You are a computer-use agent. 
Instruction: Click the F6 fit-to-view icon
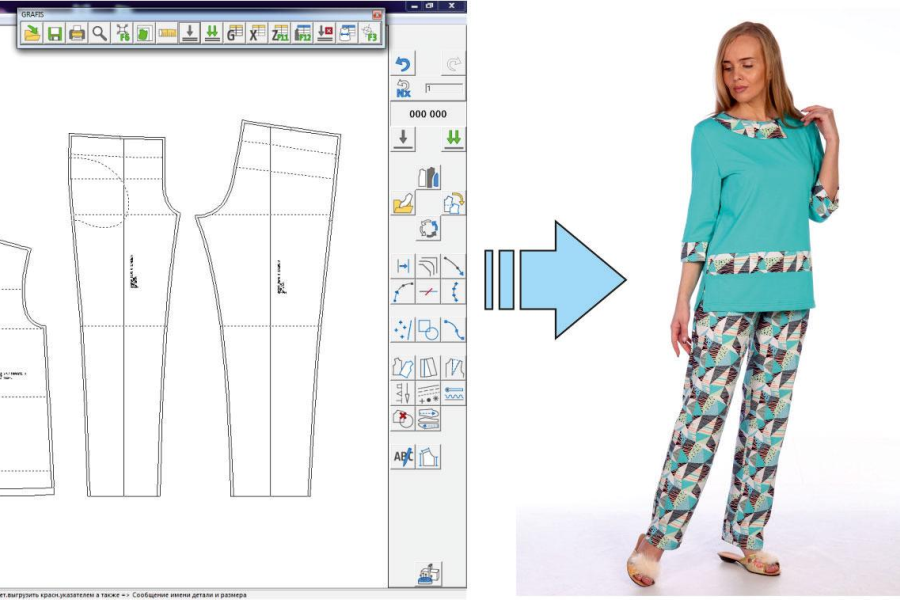pos(122,34)
